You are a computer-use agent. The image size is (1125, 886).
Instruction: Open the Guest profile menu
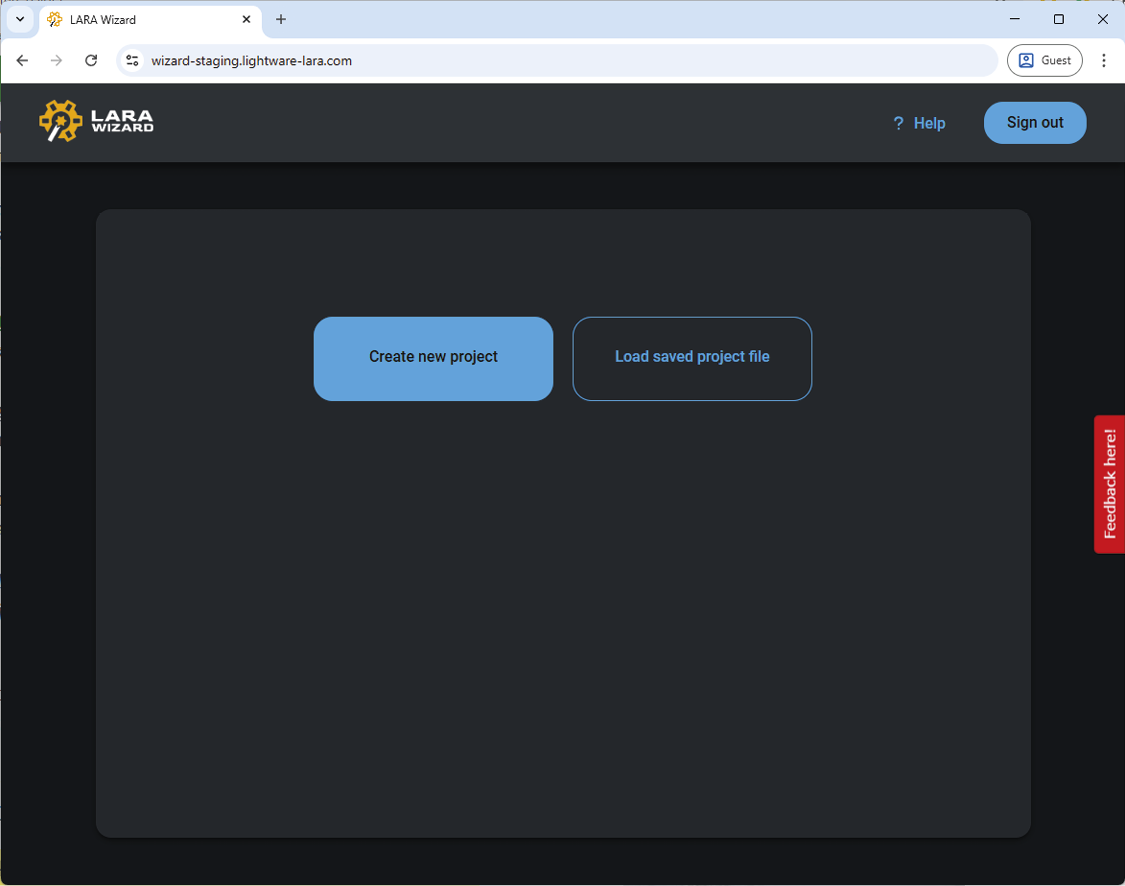pyautogui.click(x=1044, y=61)
